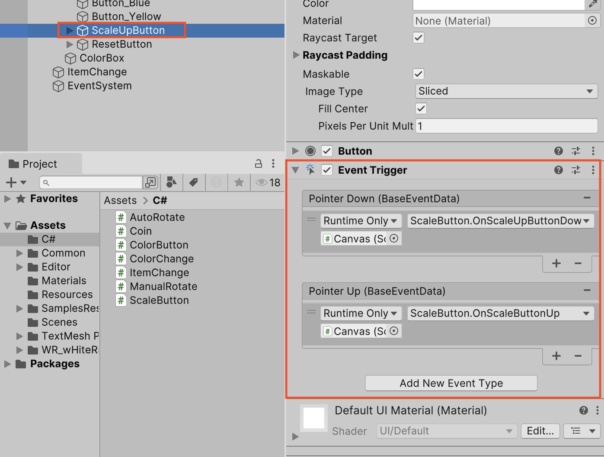Open the Image Type dropdown
The width and height of the screenshot is (604, 457).
pyautogui.click(x=505, y=91)
